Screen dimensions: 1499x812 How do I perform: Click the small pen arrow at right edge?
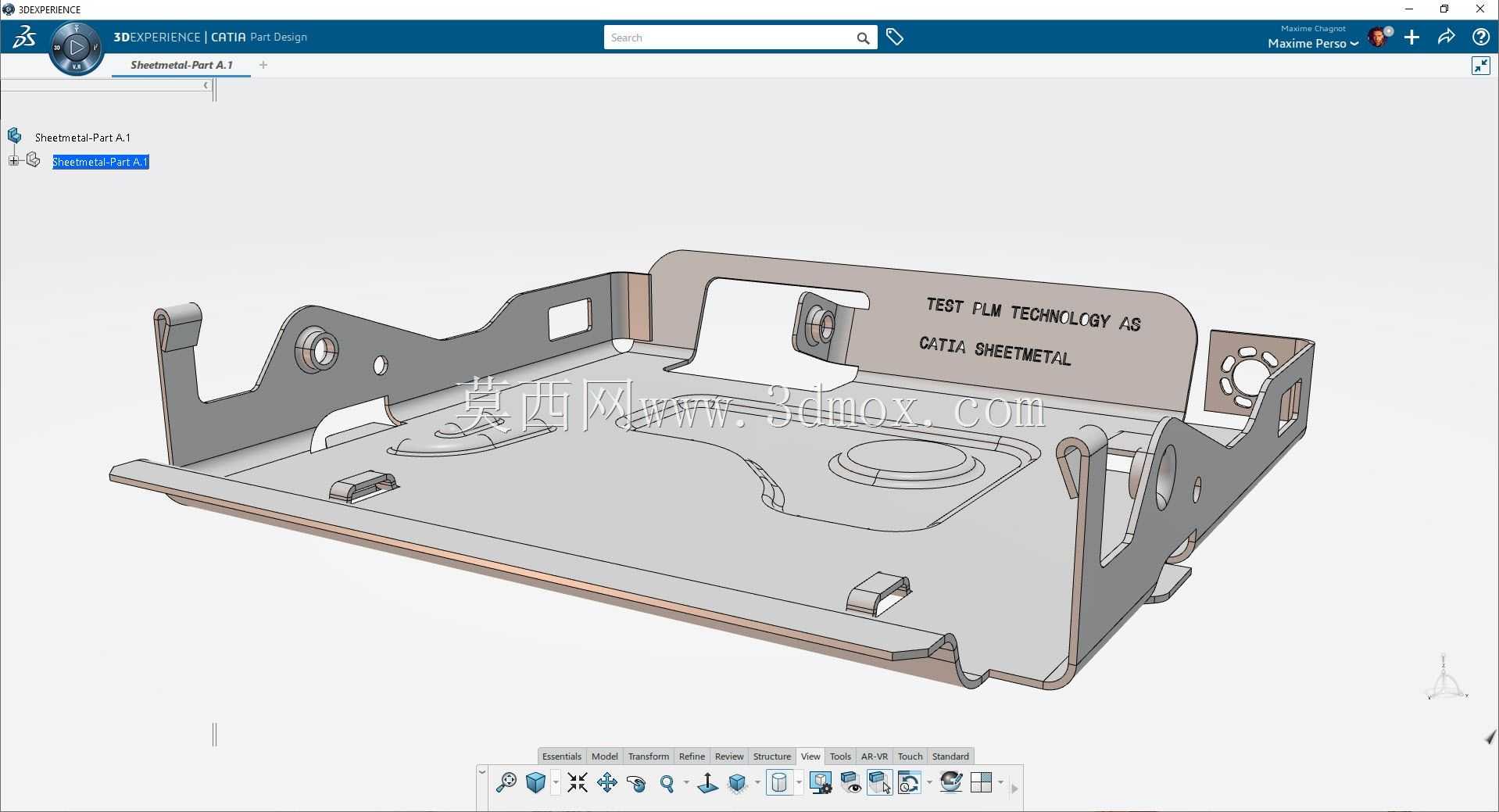(1490, 738)
